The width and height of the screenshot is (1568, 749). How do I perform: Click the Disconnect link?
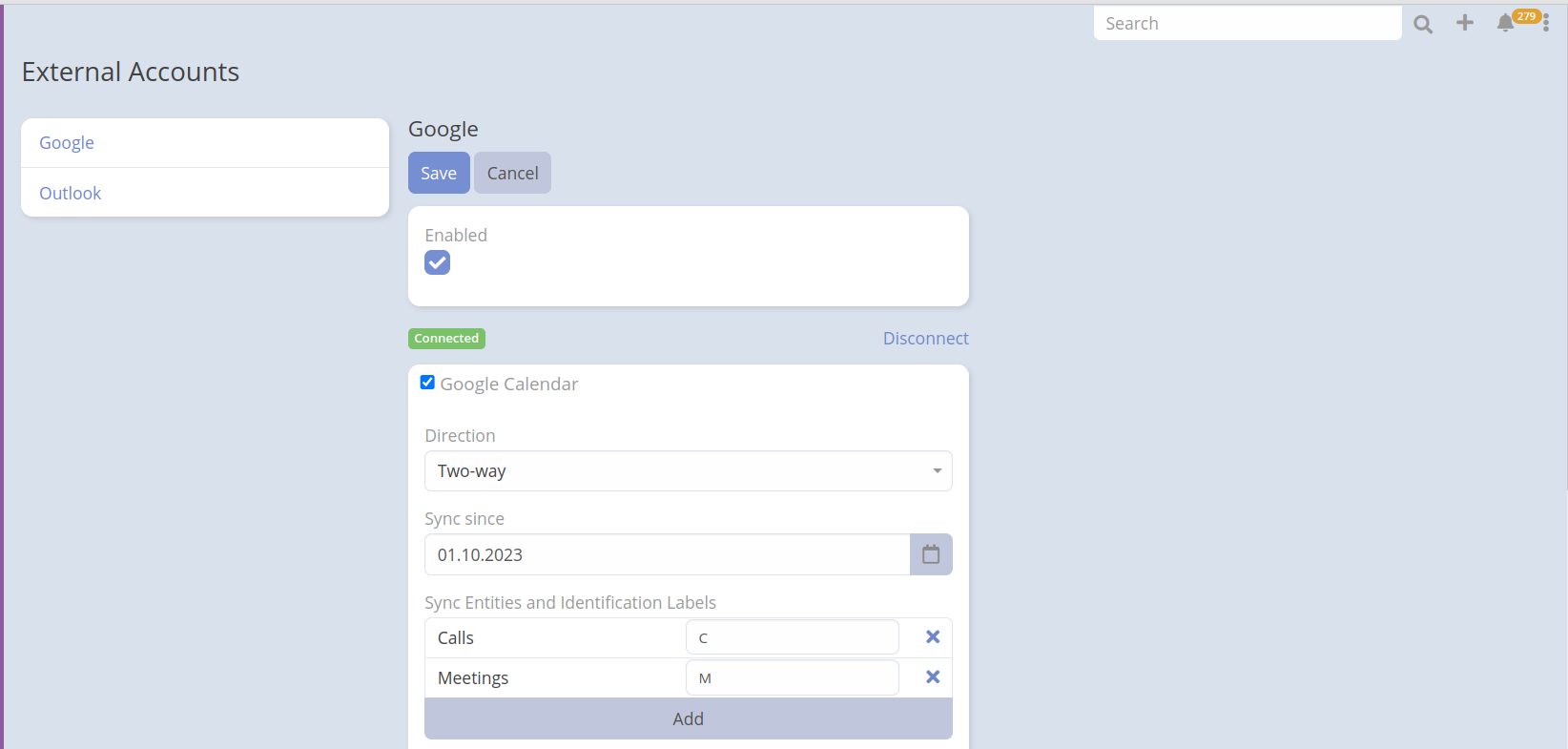925,339
